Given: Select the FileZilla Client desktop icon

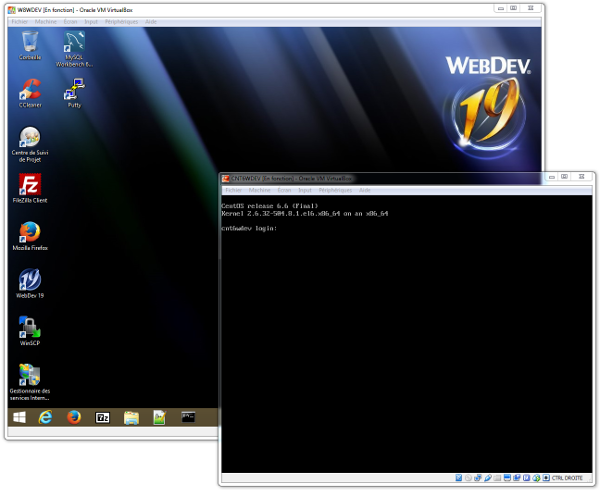Looking at the screenshot, I should tap(30, 188).
